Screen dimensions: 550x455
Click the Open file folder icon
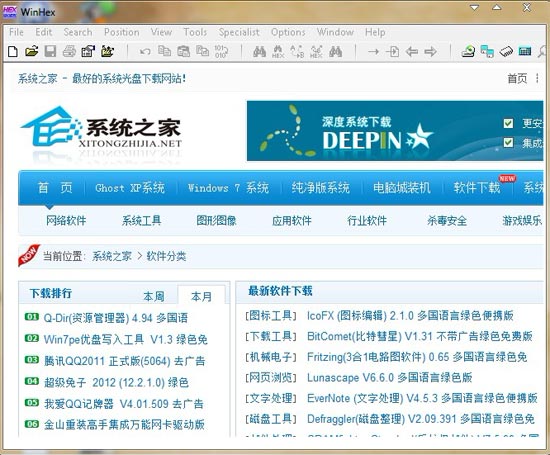click(x=32, y=52)
